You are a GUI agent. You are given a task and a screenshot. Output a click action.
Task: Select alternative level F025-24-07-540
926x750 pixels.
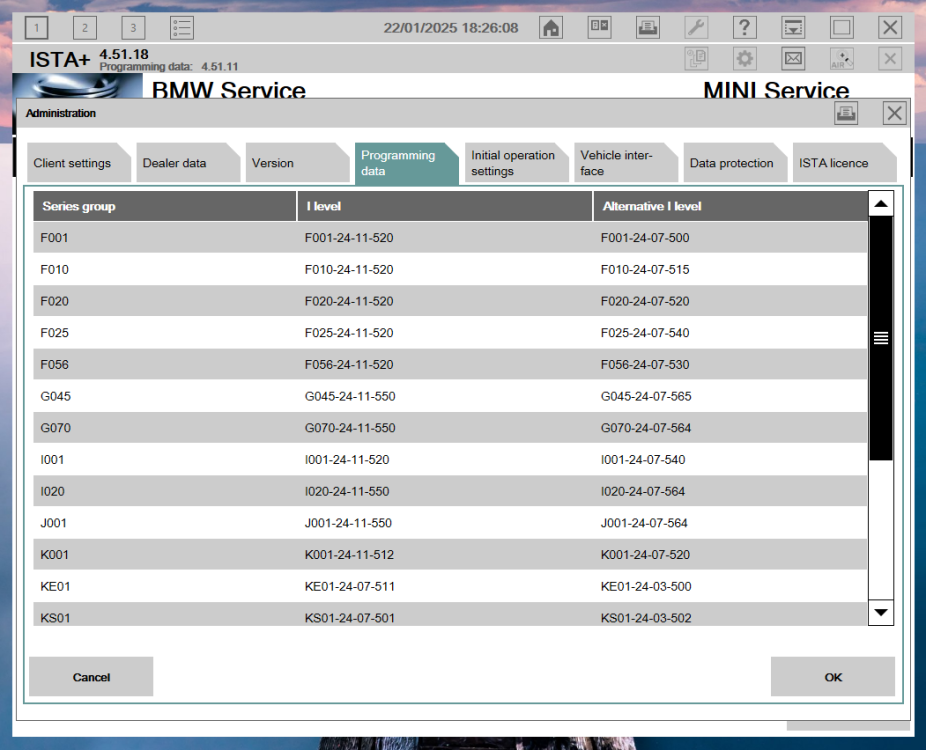[x=645, y=333]
